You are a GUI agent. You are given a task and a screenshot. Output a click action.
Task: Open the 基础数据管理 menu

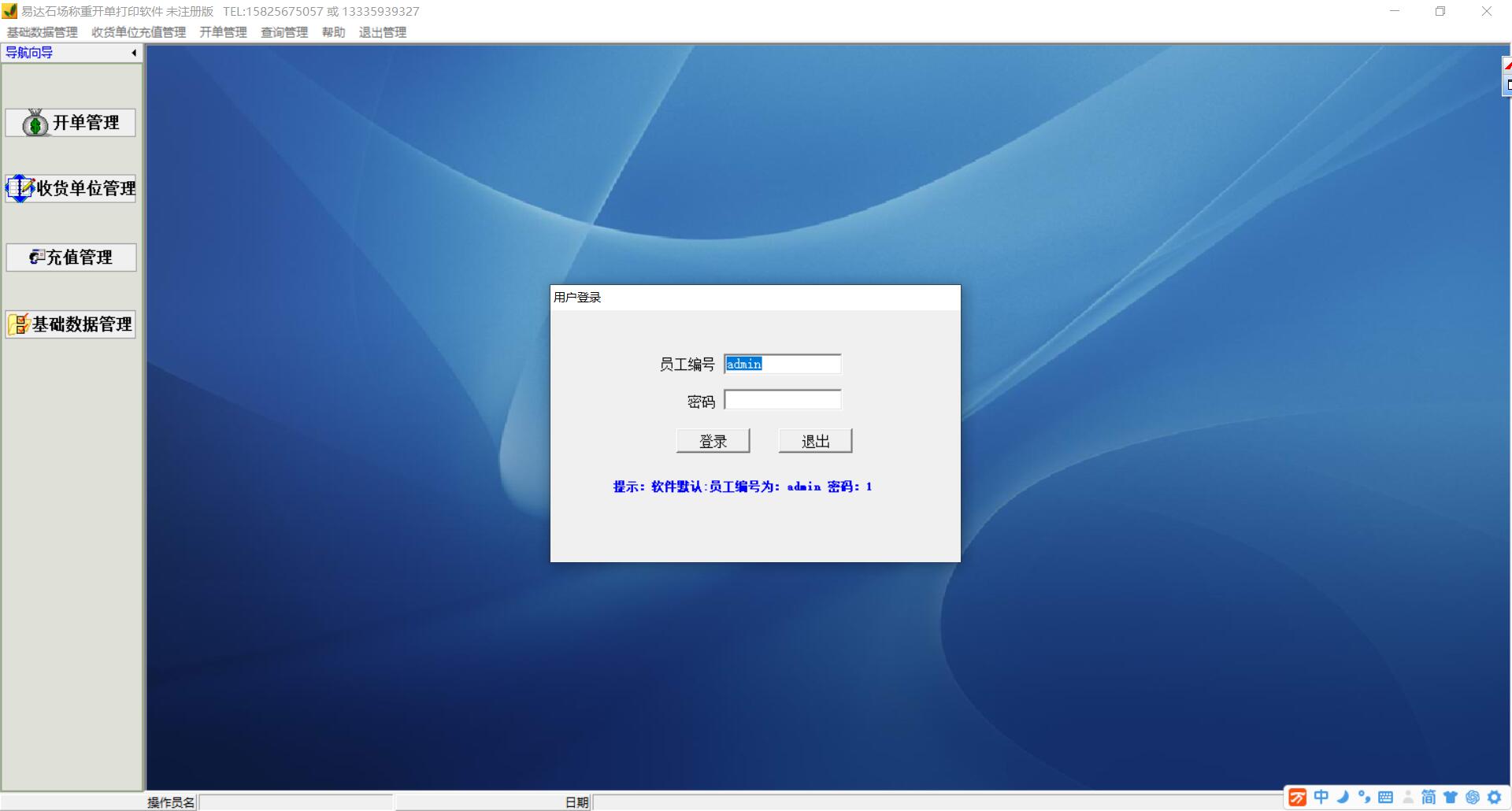43,32
